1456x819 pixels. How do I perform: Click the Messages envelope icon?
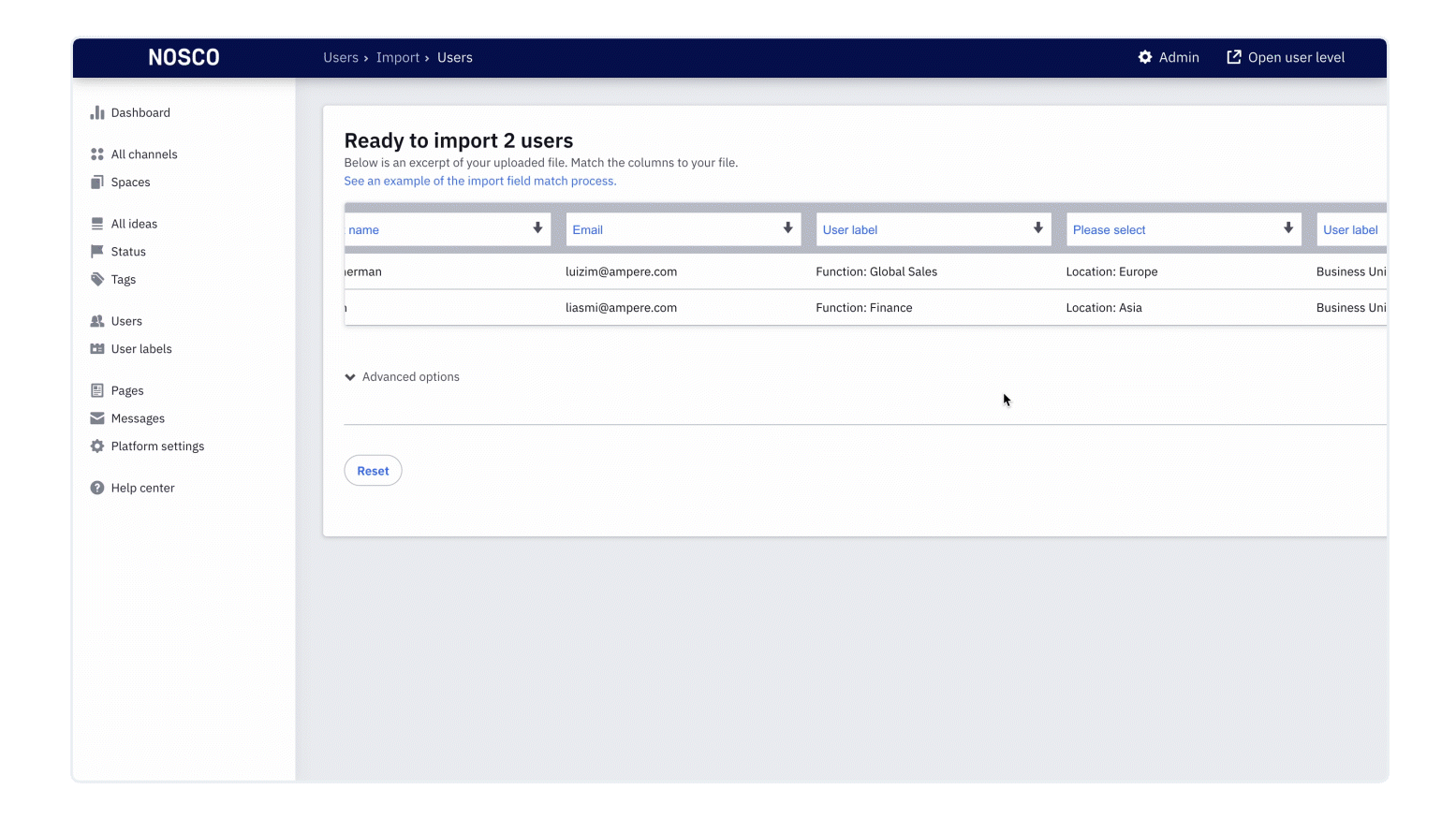tap(96, 418)
